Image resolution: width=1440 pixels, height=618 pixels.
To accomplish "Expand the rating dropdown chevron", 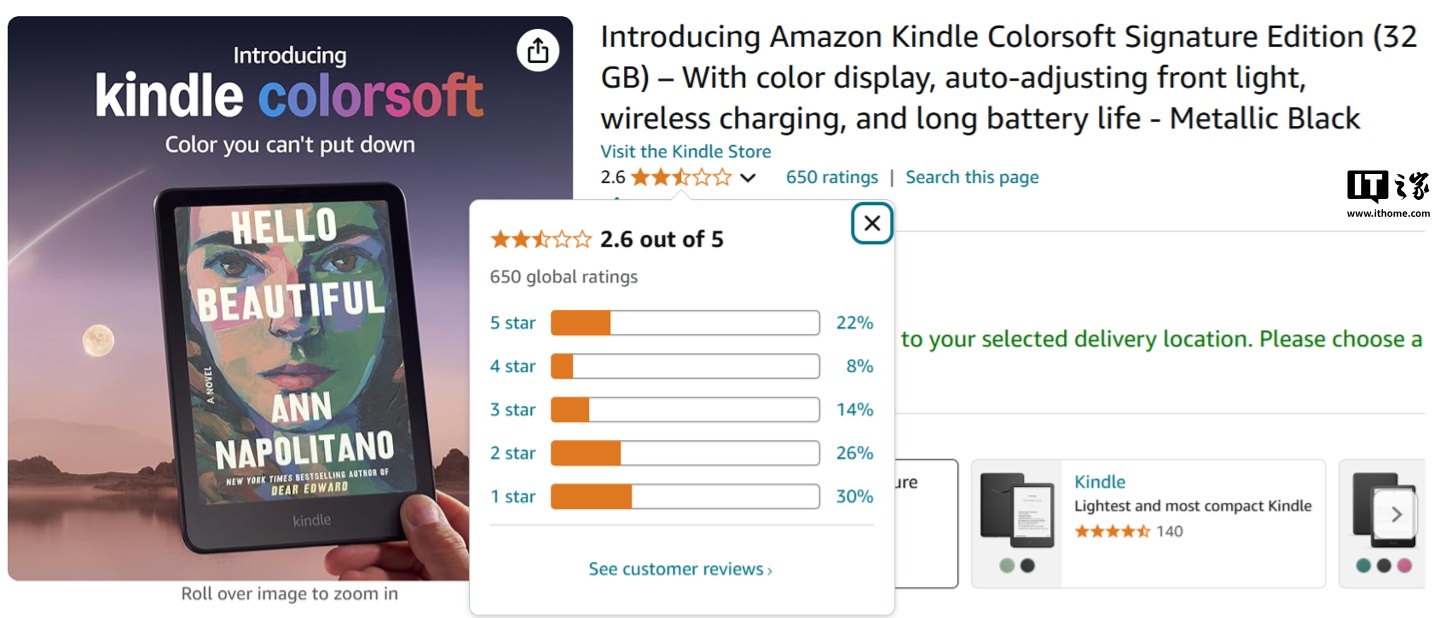I will point(748,178).
